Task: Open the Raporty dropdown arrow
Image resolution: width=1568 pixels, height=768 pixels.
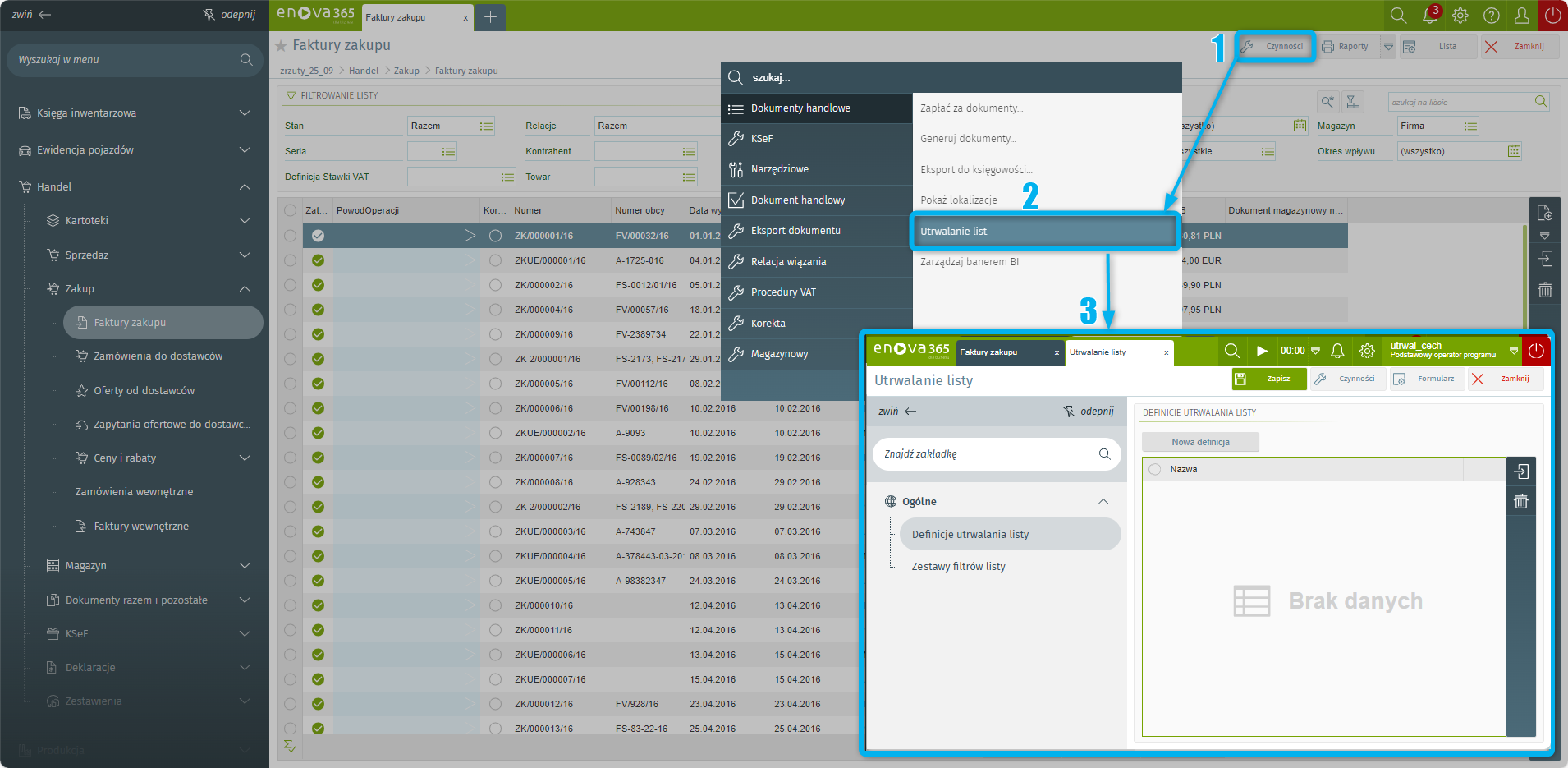Action: point(1388,47)
